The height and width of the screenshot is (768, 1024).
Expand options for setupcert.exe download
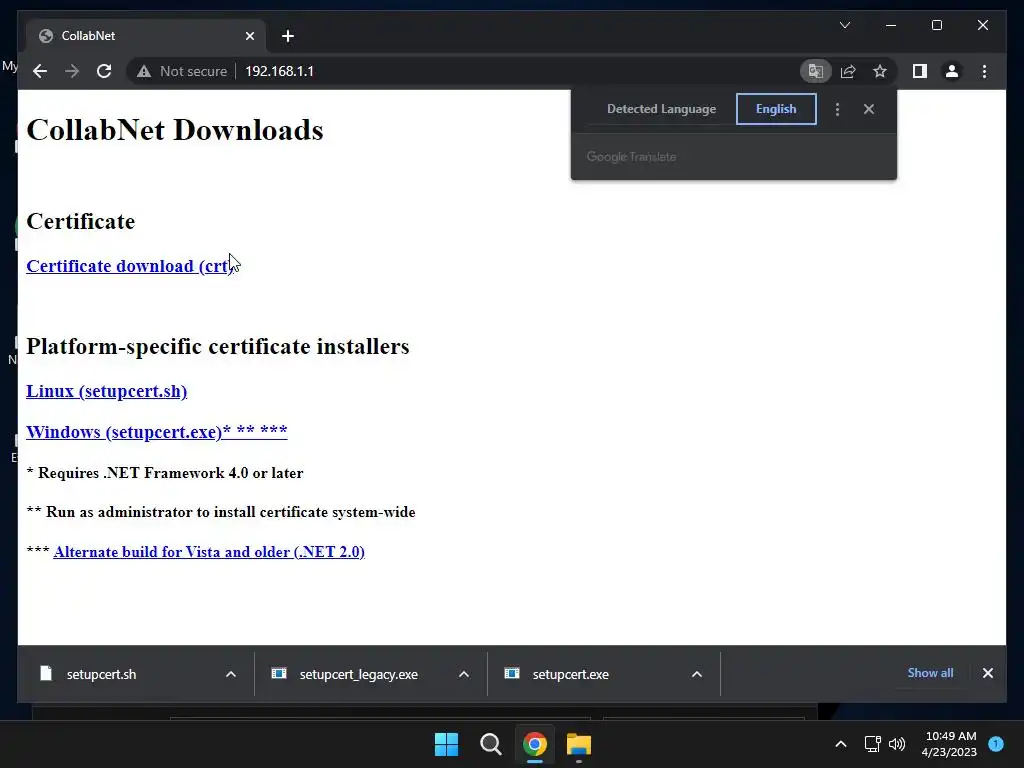(x=697, y=674)
